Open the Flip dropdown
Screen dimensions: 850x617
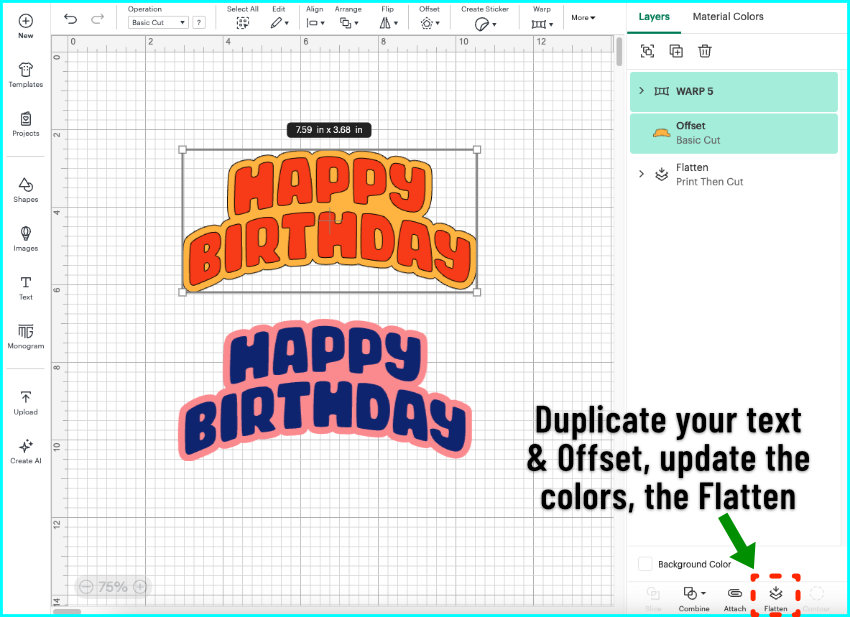point(388,23)
